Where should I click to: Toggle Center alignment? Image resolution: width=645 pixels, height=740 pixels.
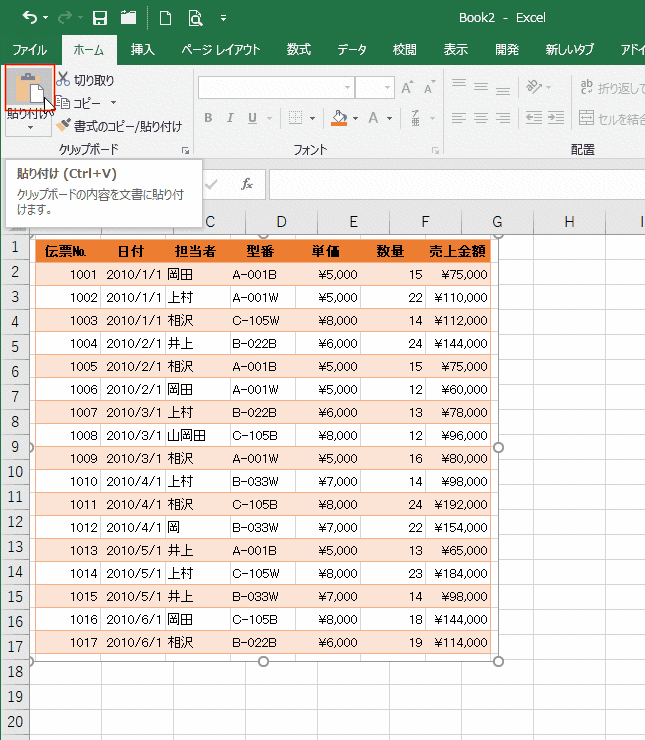(x=481, y=118)
